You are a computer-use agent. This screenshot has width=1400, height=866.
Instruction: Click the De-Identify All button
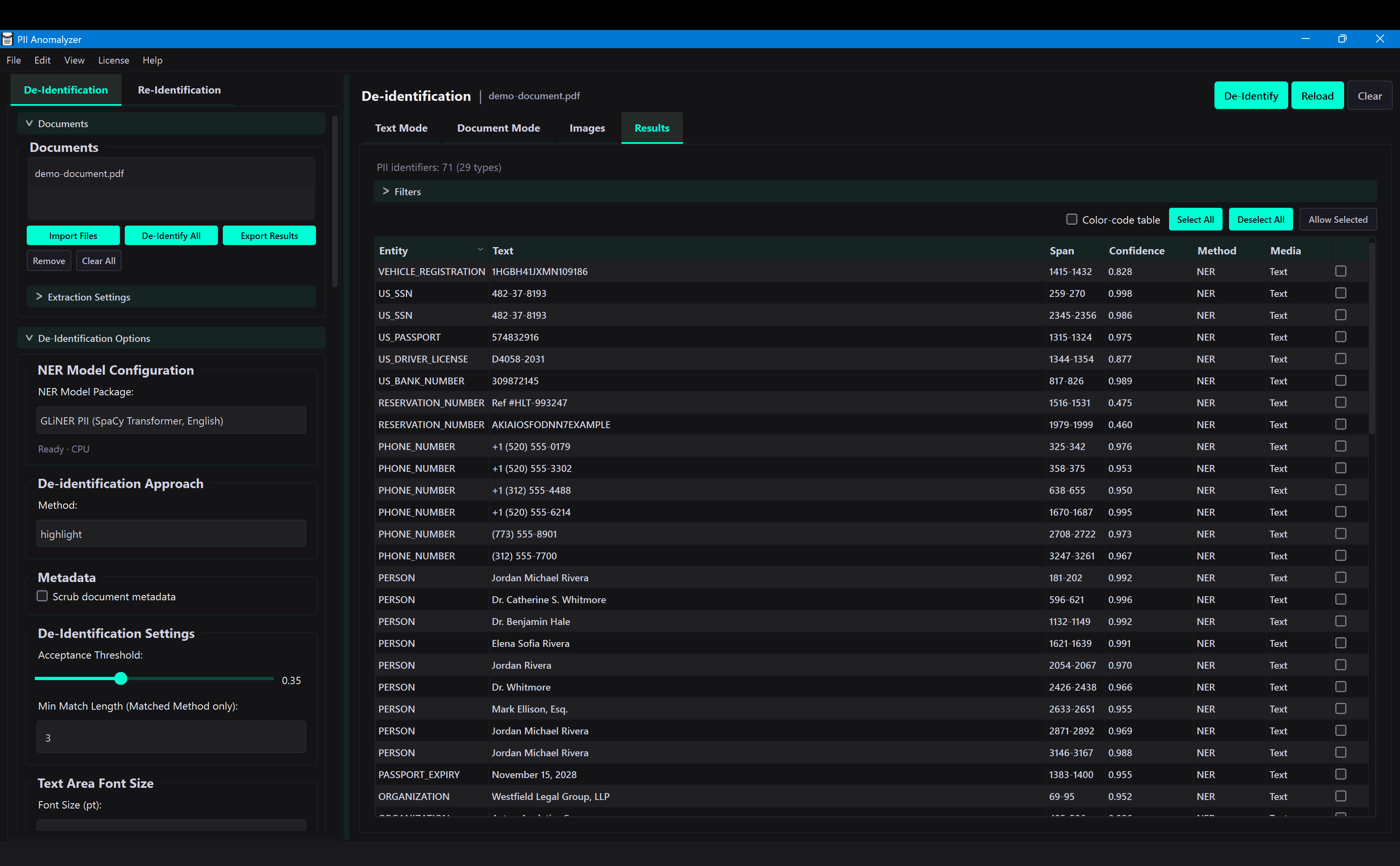pyautogui.click(x=171, y=235)
